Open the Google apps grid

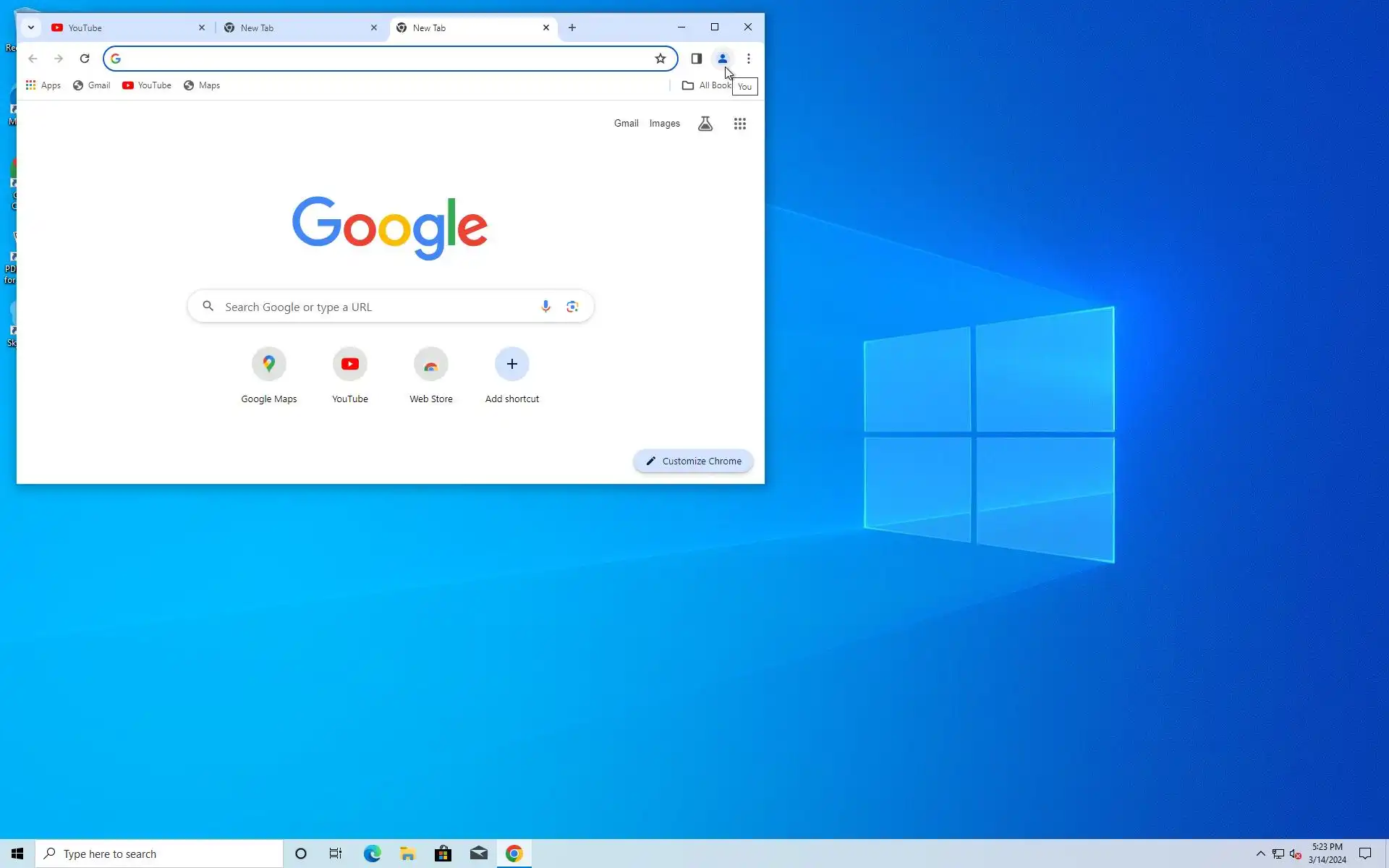pyautogui.click(x=739, y=124)
